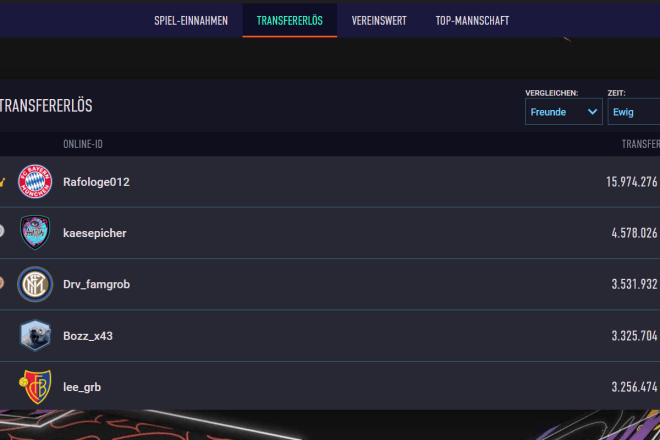
Task: Open Drv_famgrob's player name link
Action: click(96, 284)
